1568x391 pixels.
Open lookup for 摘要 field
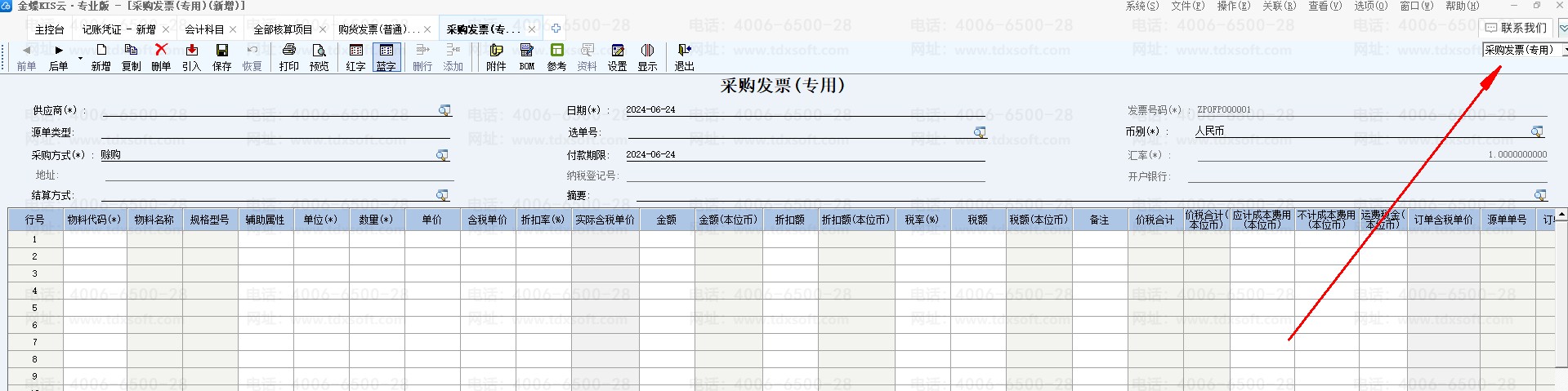(x=1540, y=195)
